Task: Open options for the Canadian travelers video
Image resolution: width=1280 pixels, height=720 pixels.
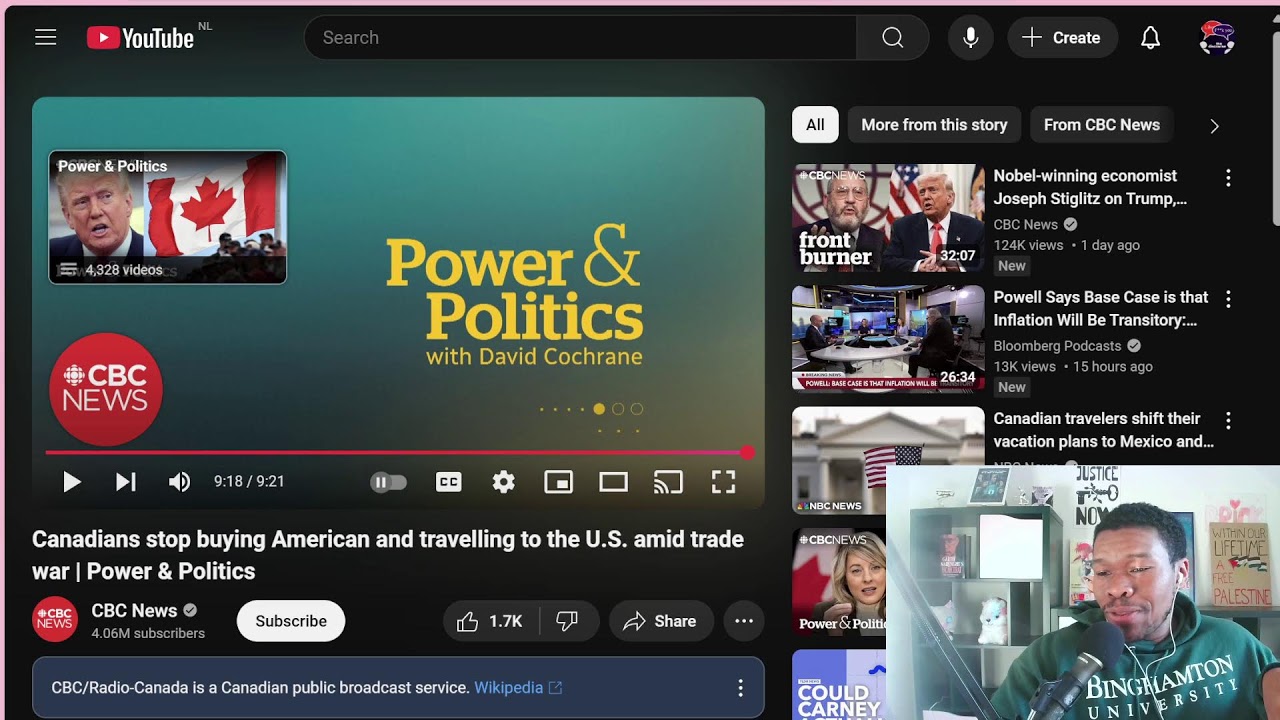Action: pyautogui.click(x=1228, y=420)
